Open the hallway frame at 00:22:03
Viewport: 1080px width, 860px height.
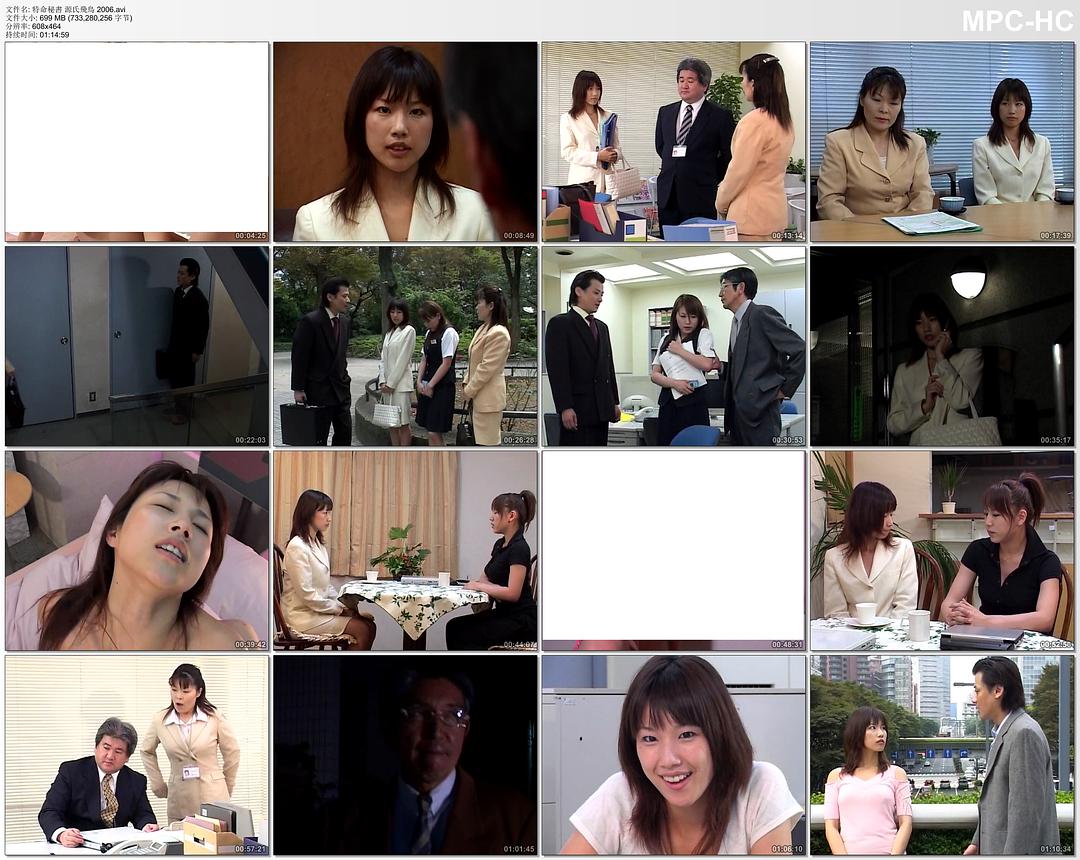(x=137, y=346)
